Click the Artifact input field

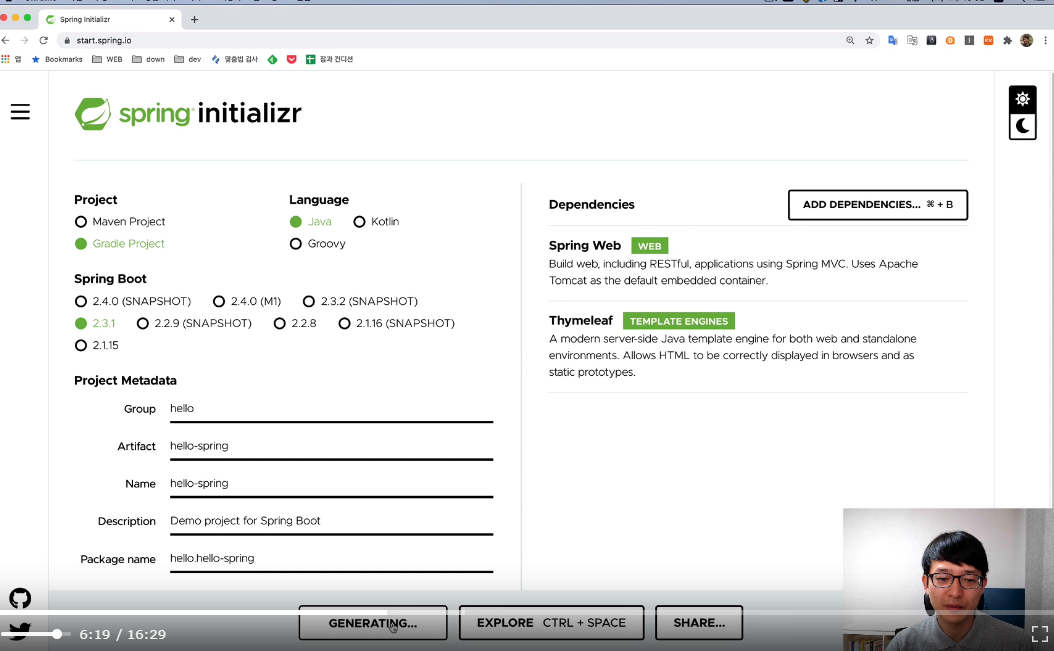[331, 447]
